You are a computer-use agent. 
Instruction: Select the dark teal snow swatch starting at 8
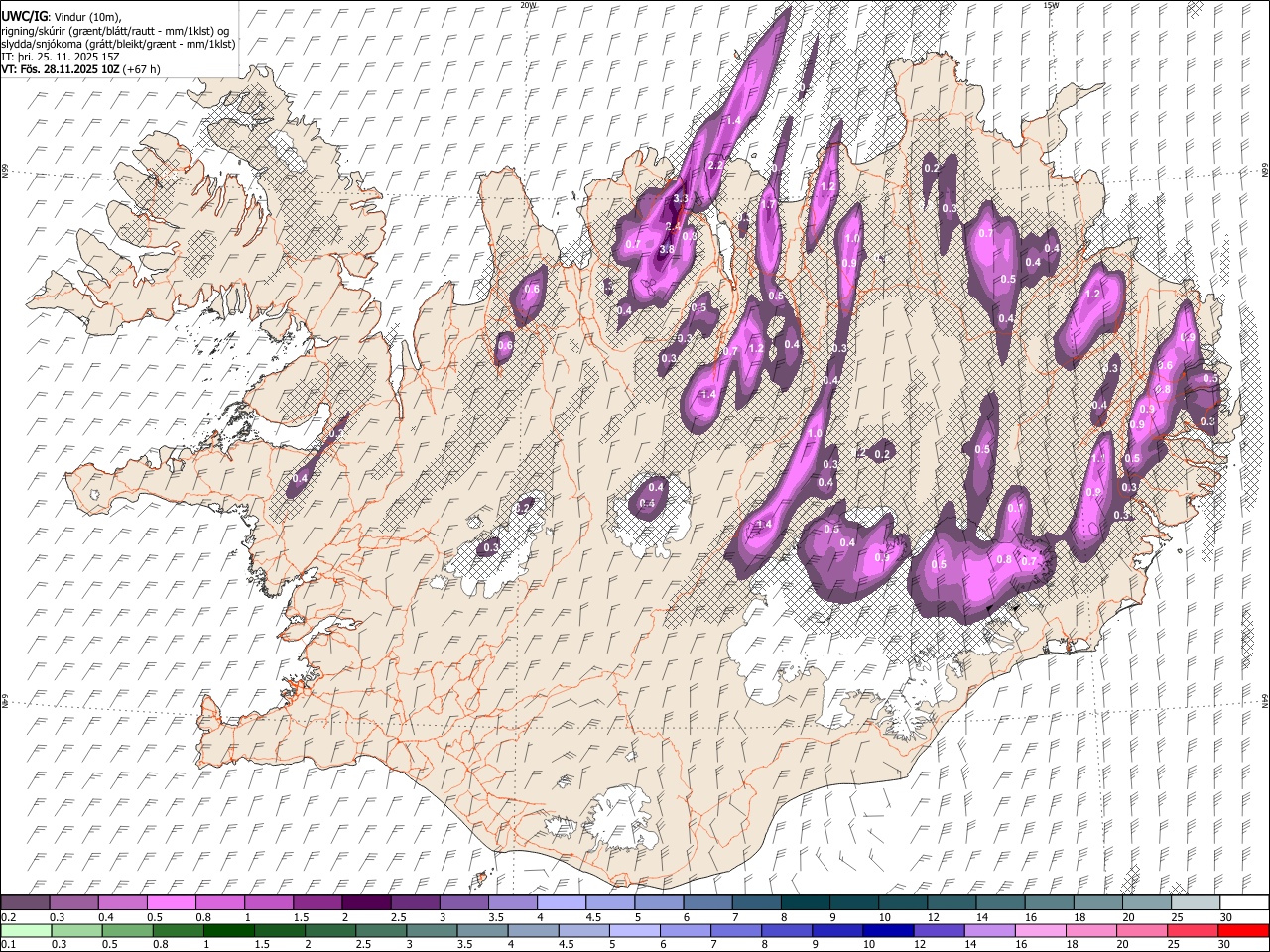click(803, 902)
